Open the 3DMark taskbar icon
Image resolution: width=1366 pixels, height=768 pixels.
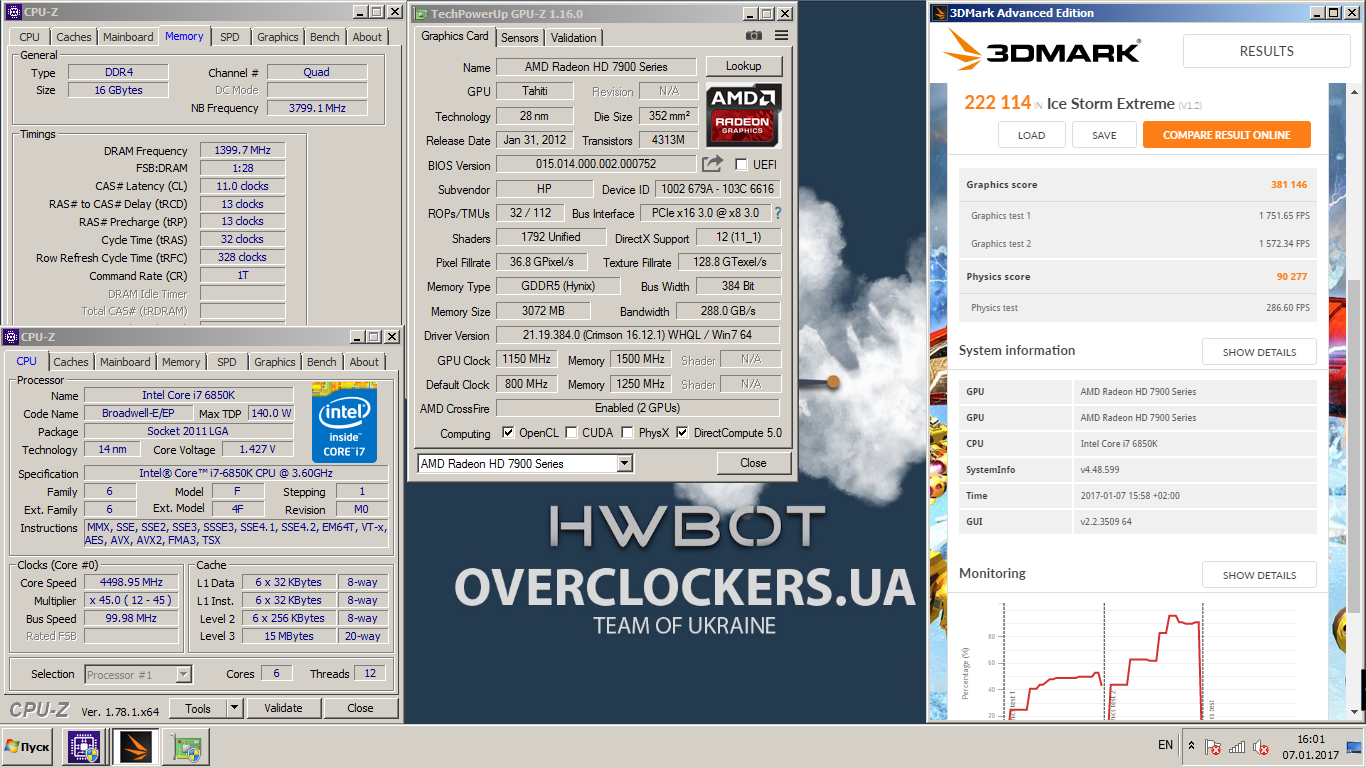134,747
